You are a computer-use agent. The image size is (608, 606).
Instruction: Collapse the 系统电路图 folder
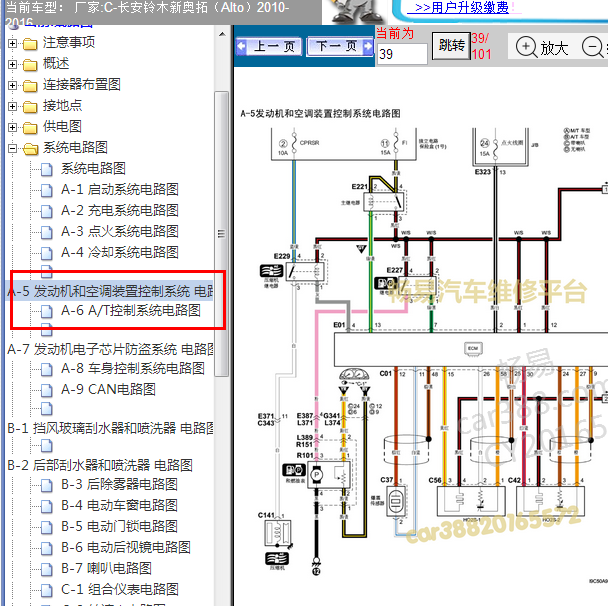point(12,148)
